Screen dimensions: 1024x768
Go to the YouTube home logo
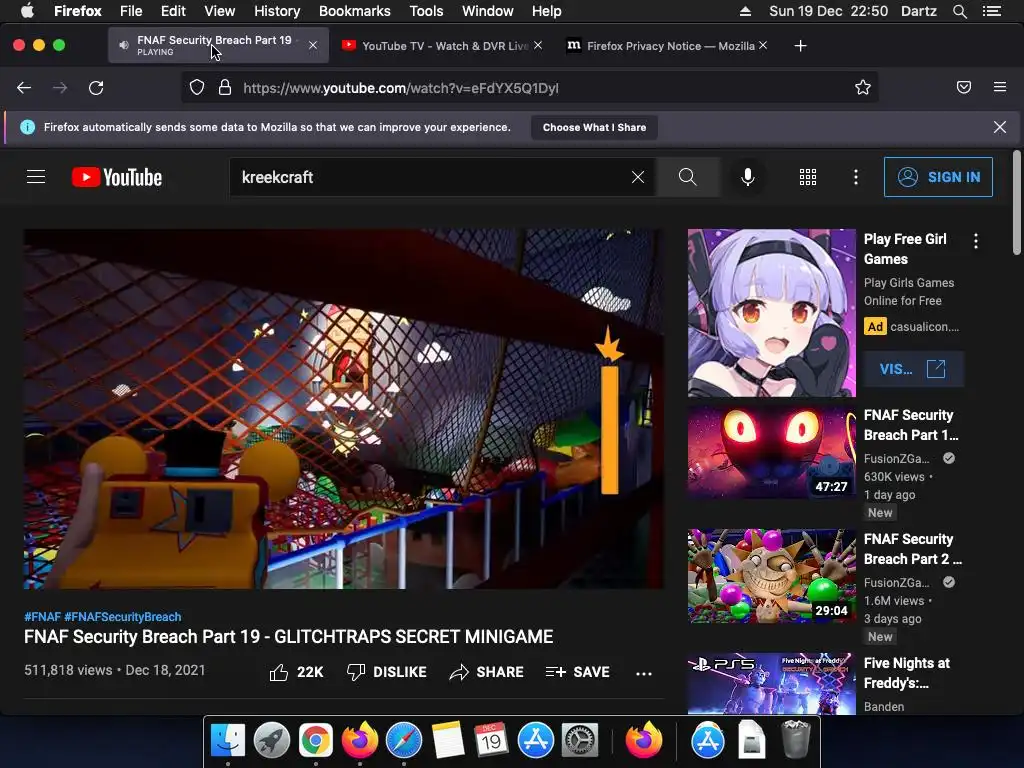click(x=117, y=177)
